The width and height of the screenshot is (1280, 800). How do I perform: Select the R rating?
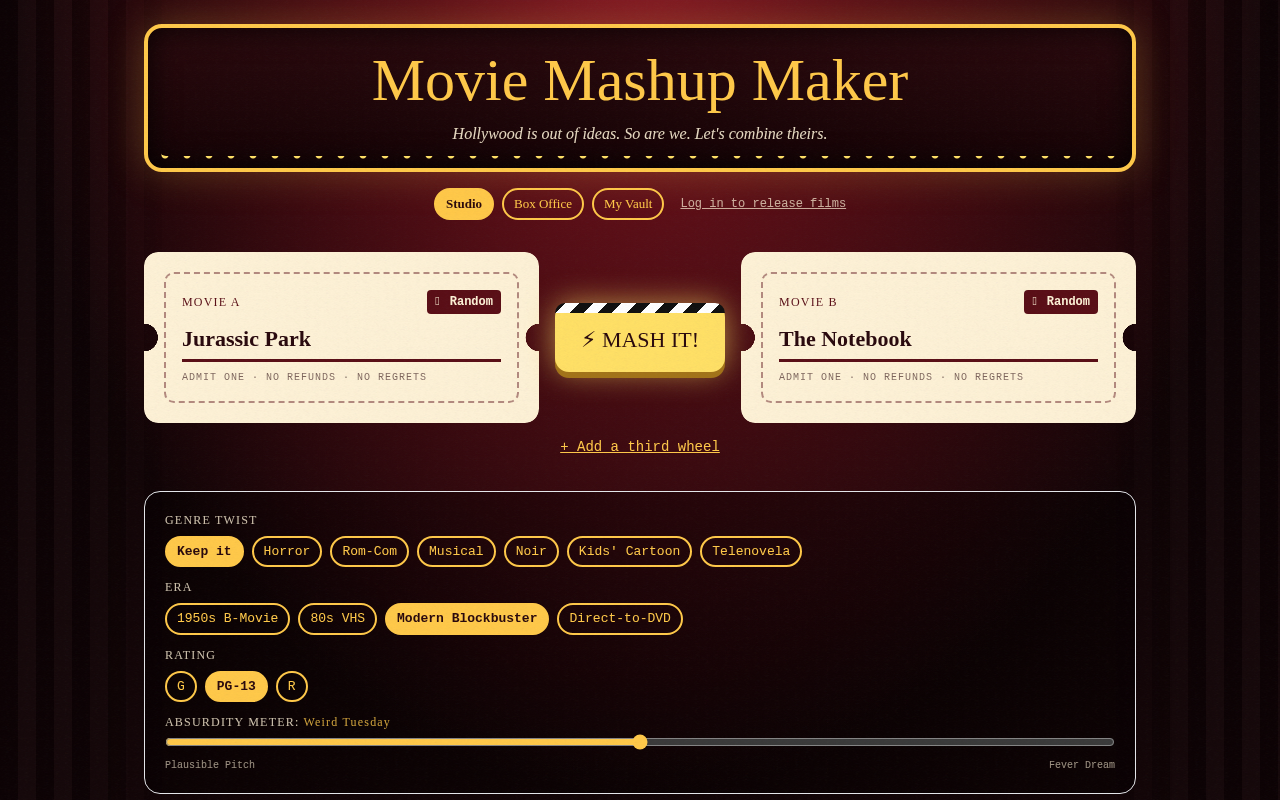click(292, 686)
